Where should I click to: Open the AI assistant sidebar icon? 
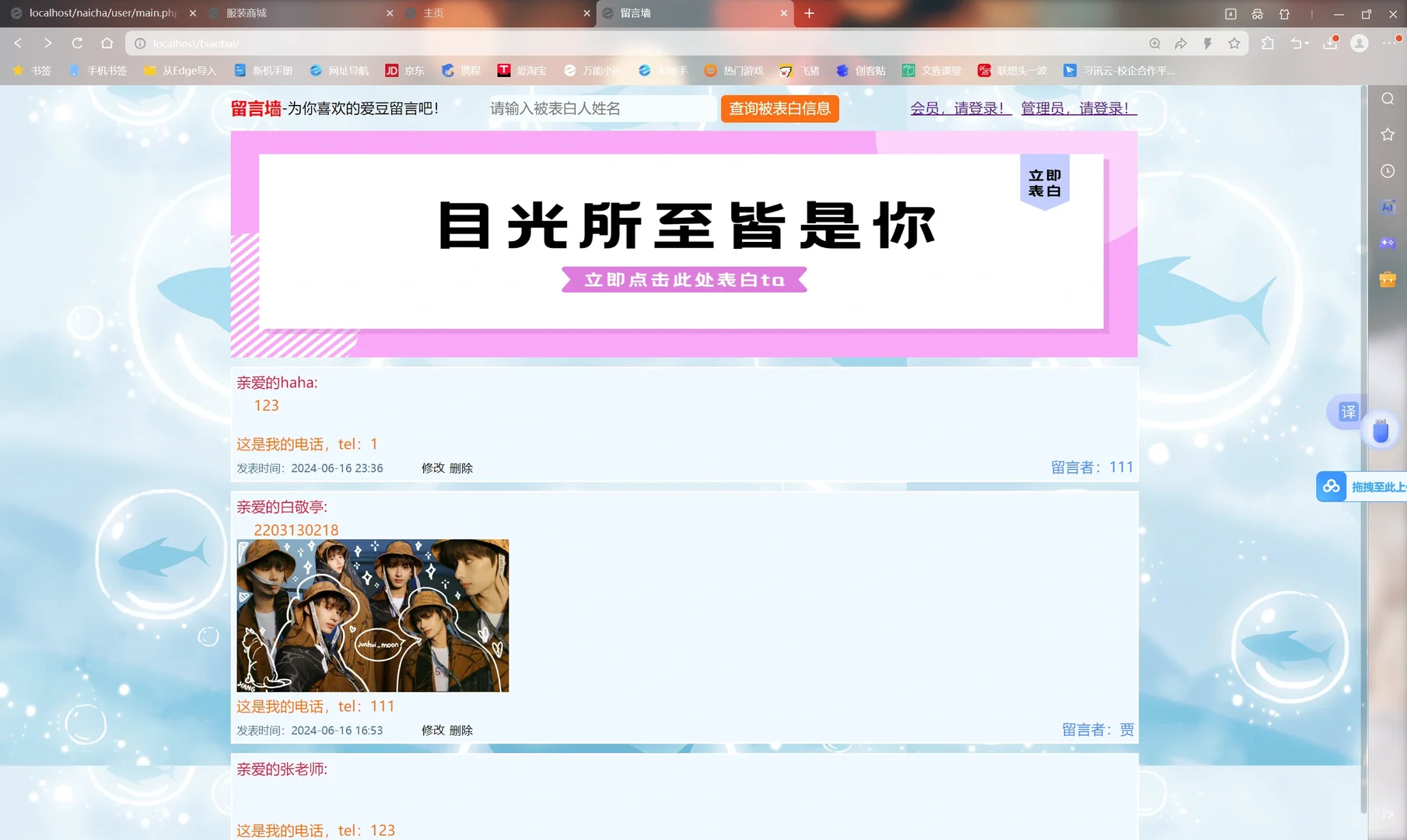(1388, 206)
